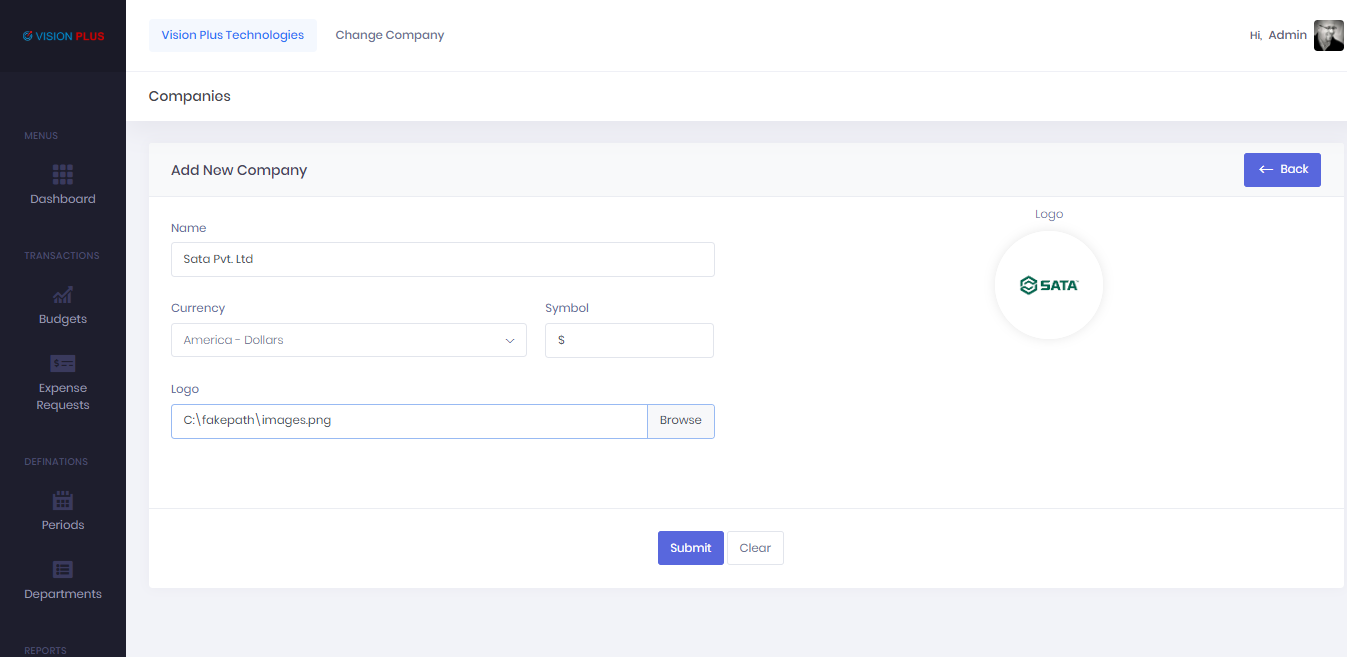Viewport: 1347px width, 657px height.
Task: Click the Clear button
Action: click(755, 548)
